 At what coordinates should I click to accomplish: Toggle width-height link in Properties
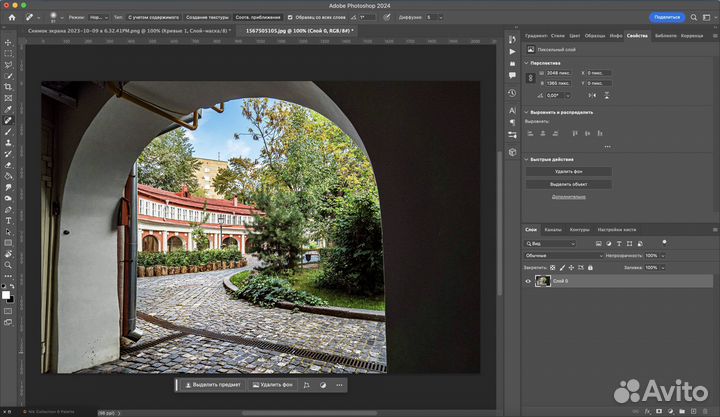click(530, 78)
